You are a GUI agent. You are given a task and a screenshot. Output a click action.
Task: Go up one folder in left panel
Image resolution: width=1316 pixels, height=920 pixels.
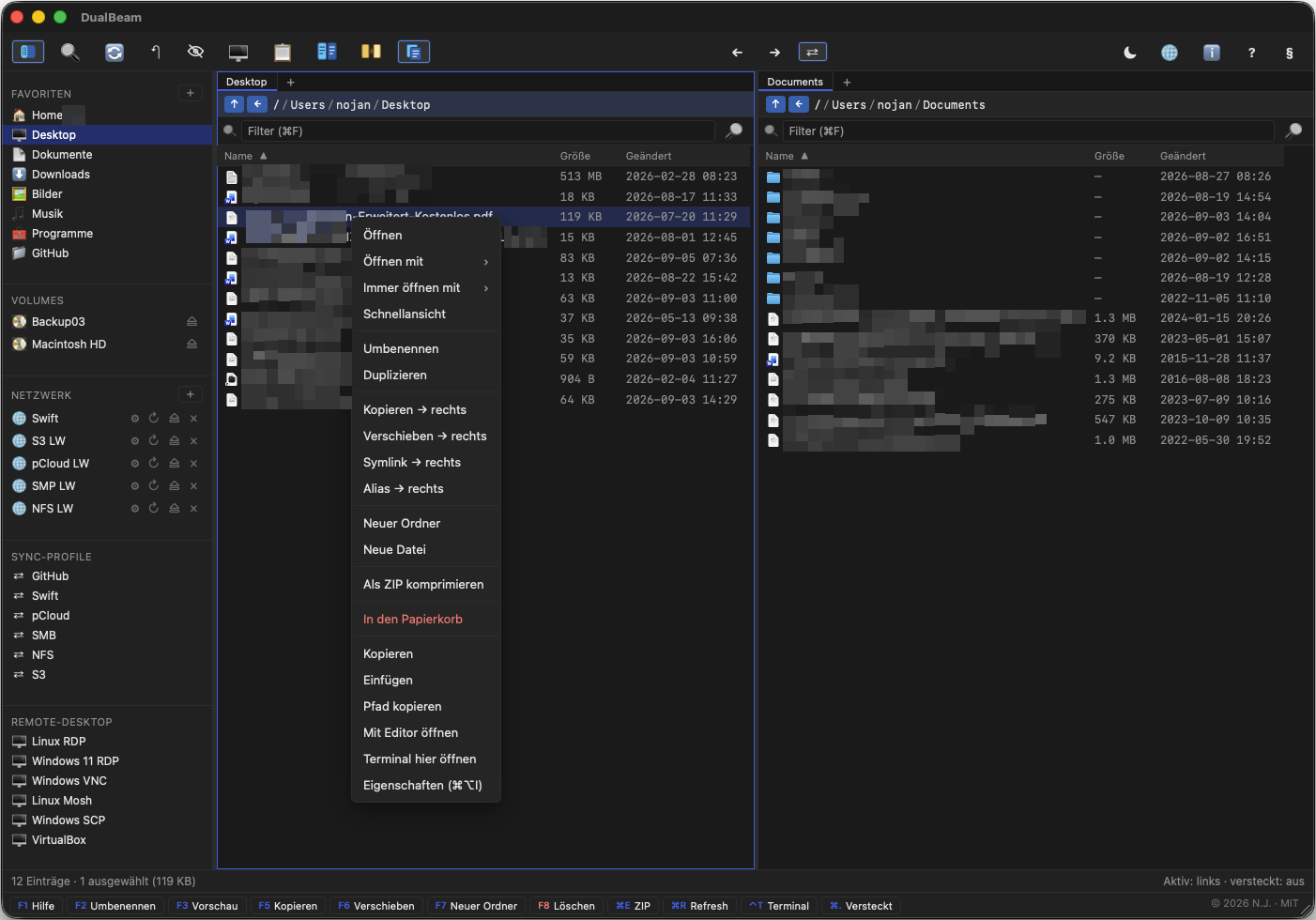235,104
